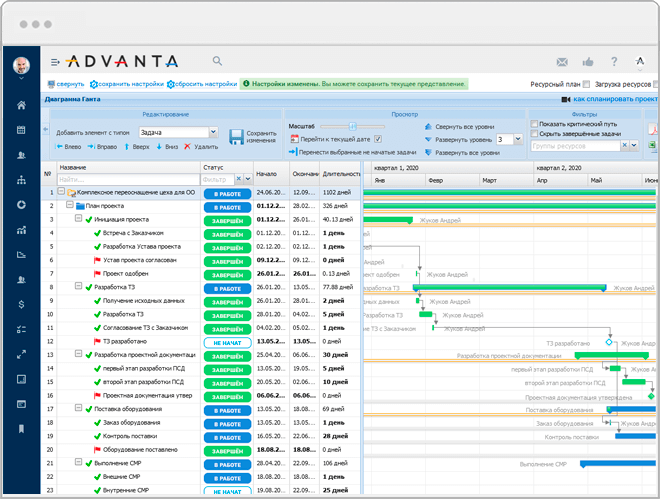This screenshot has width=660, height=499.
Task: Click the Advanta A logo icon at top right
Action: tap(640, 61)
